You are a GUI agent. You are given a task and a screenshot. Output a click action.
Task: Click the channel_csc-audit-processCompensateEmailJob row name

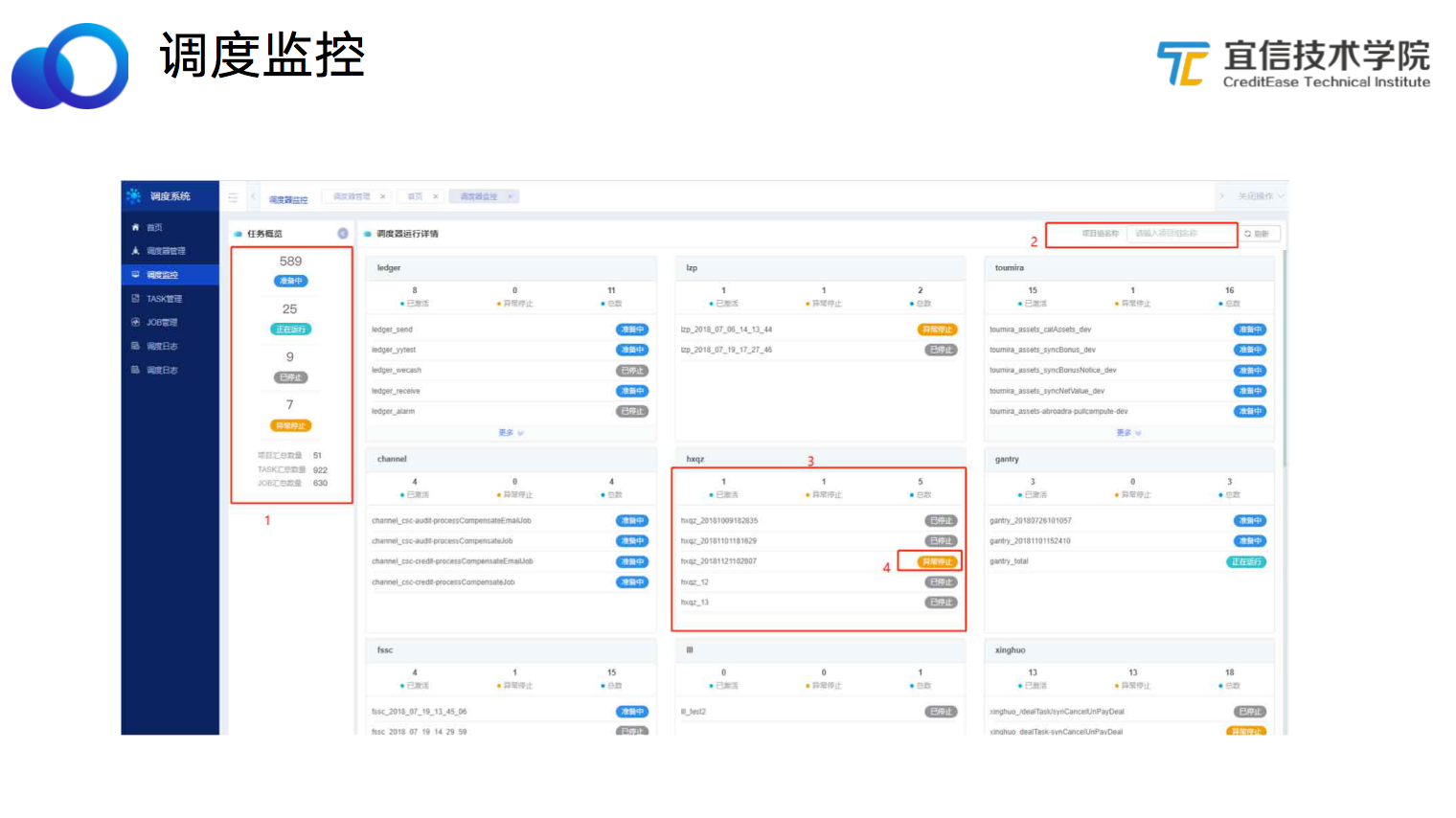(x=451, y=521)
